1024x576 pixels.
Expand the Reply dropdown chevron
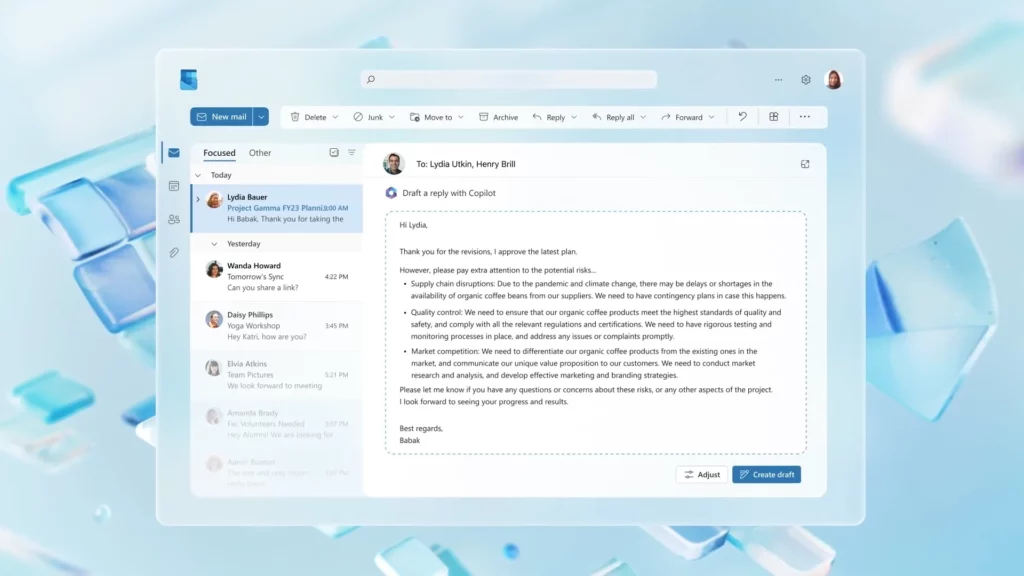pos(574,118)
